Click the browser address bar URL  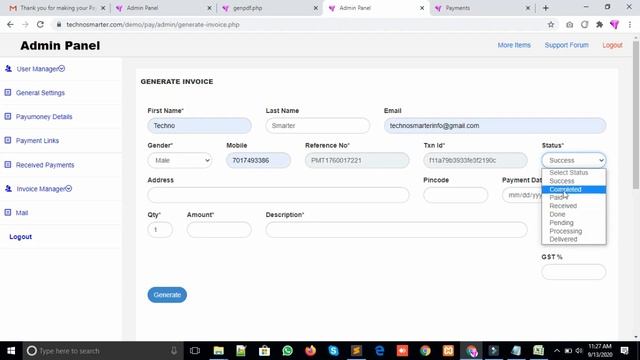(153, 24)
